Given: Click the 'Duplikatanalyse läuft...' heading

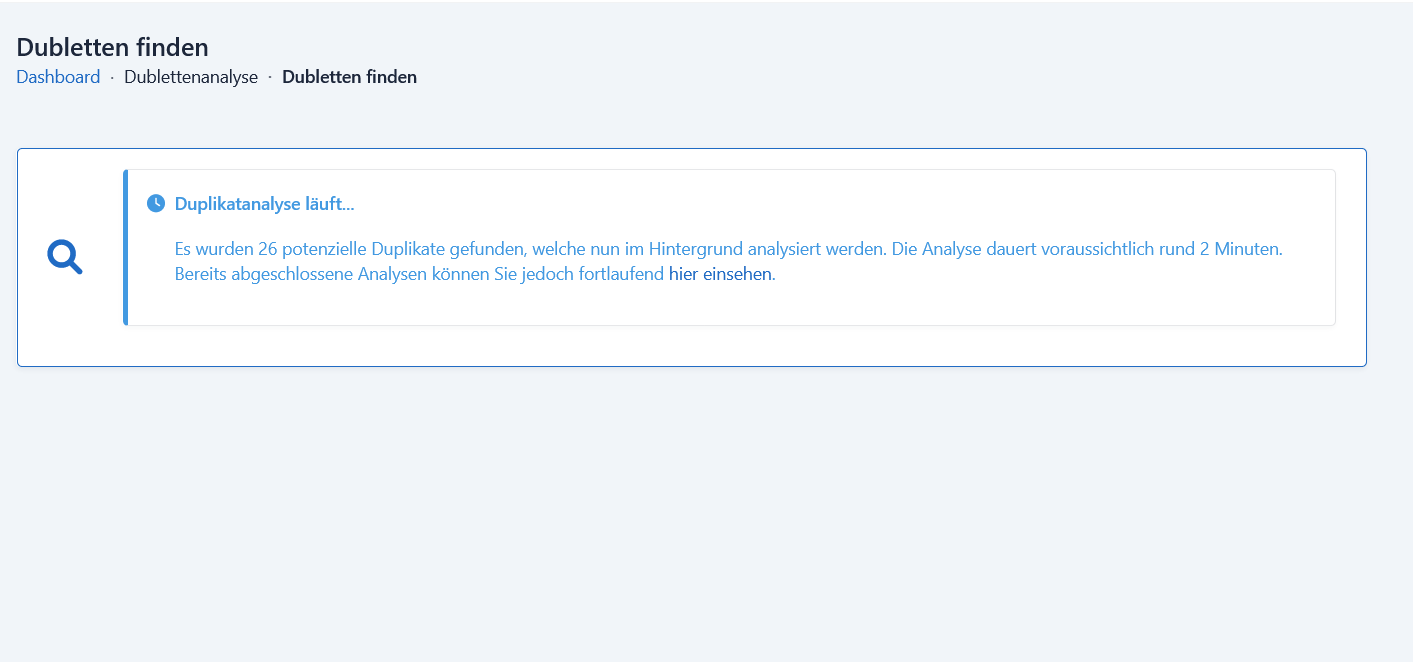Looking at the screenshot, I should click(x=264, y=203).
